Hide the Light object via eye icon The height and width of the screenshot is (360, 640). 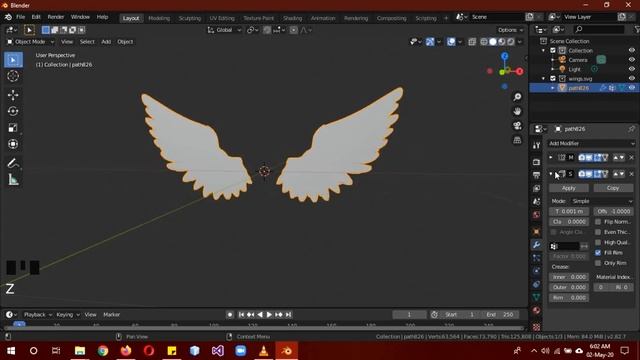631,69
